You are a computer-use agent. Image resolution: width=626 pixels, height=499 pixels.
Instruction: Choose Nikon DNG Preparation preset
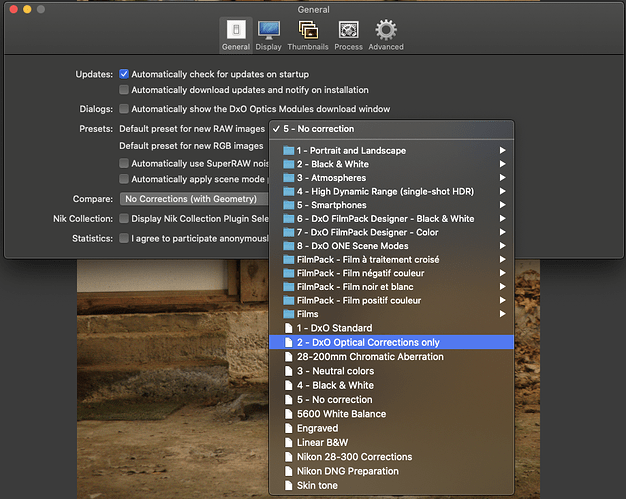tap(392, 471)
